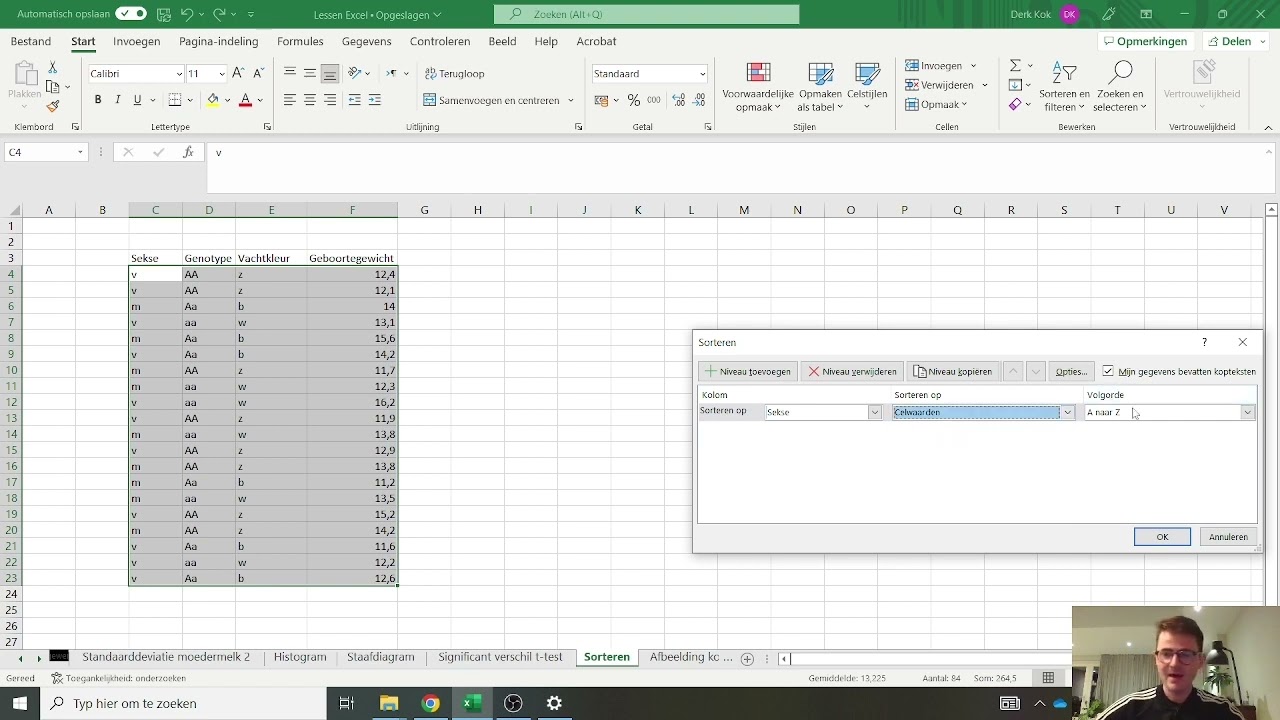Expand the Calibri font name dropdown
Image resolution: width=1280 pixels, height=720 pixels.
coord(179,74)
